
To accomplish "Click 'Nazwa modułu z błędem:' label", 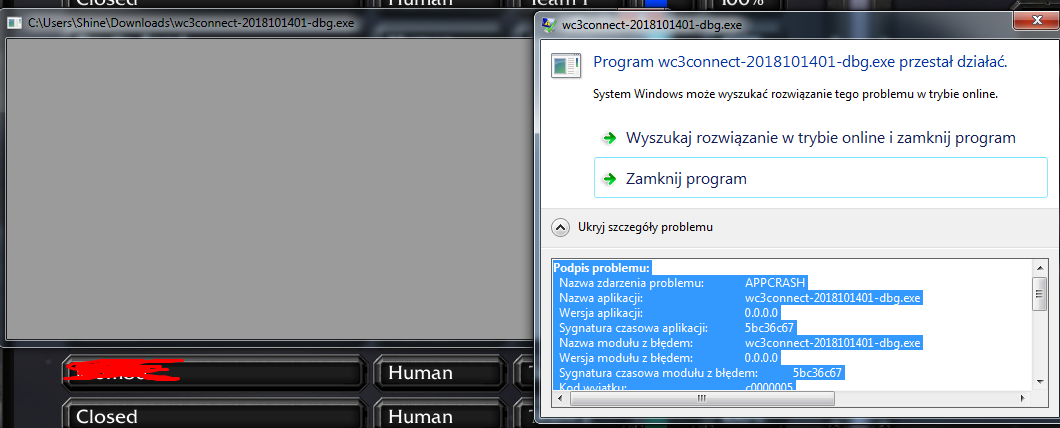I will [x=626, y=343].
